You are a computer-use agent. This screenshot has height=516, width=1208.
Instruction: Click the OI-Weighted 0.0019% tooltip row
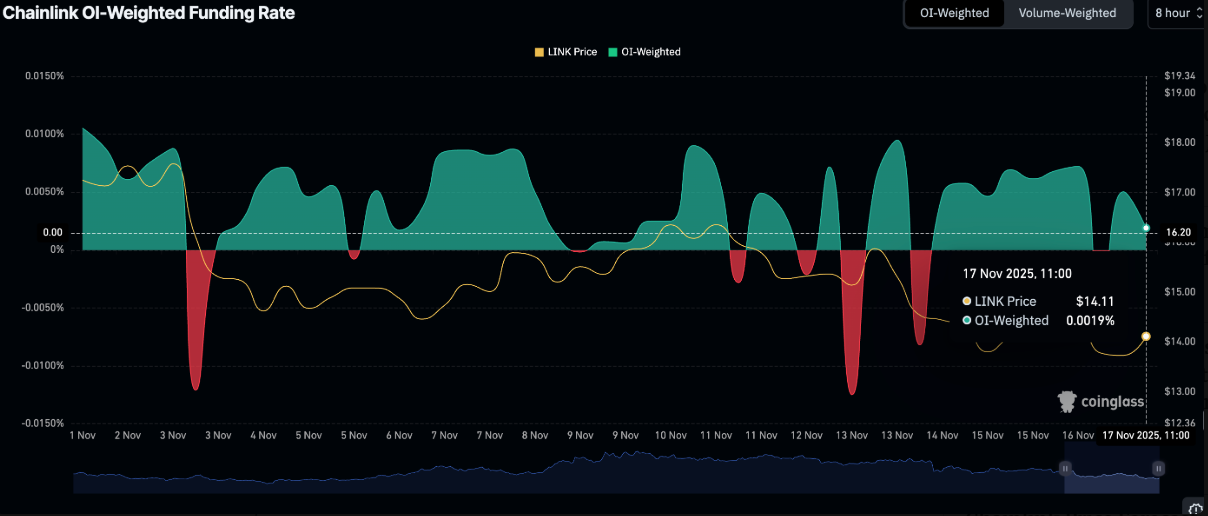[x=1038, y=321]
